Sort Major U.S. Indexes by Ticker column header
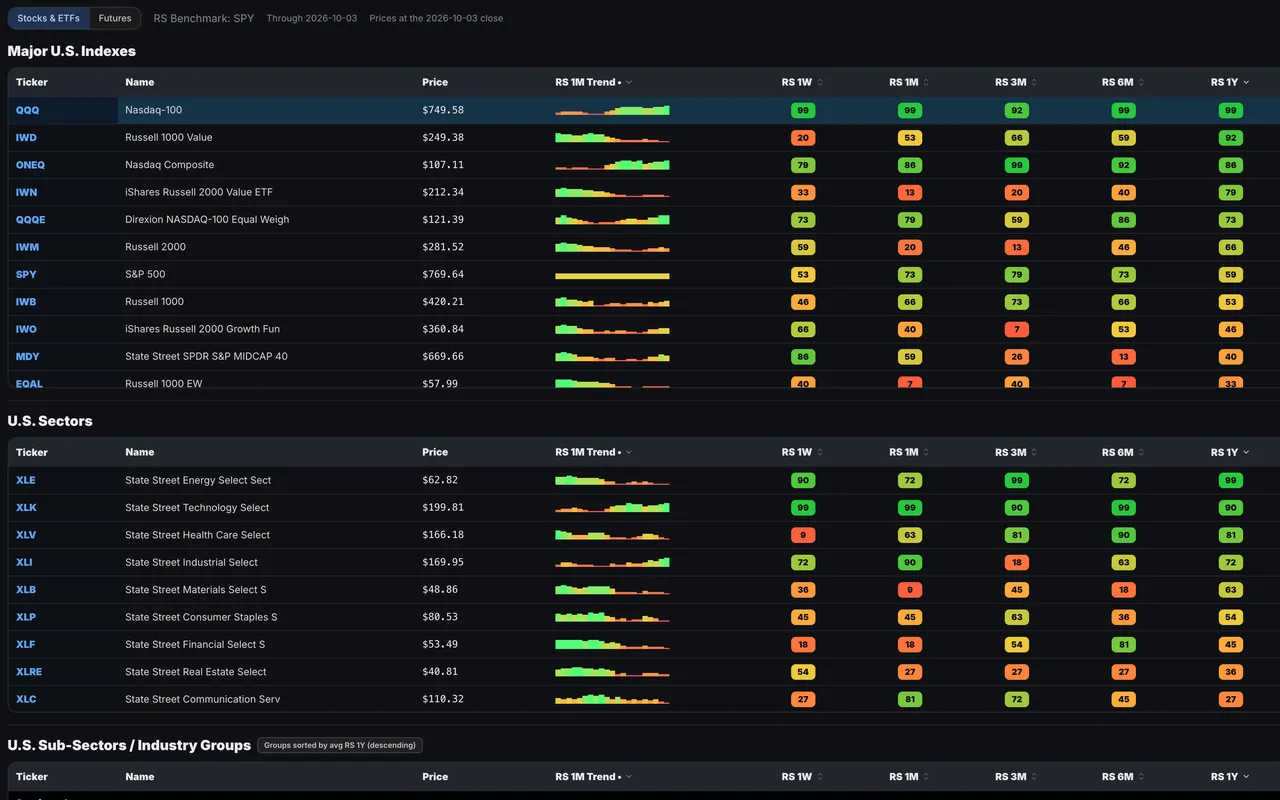 32,82
